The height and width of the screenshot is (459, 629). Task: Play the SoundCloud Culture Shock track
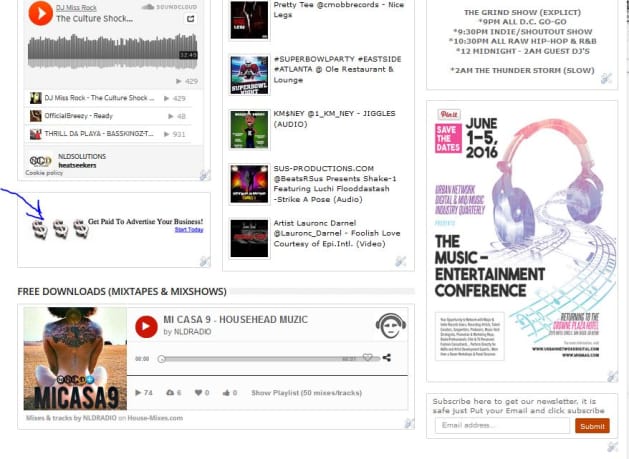pos(40,13)
